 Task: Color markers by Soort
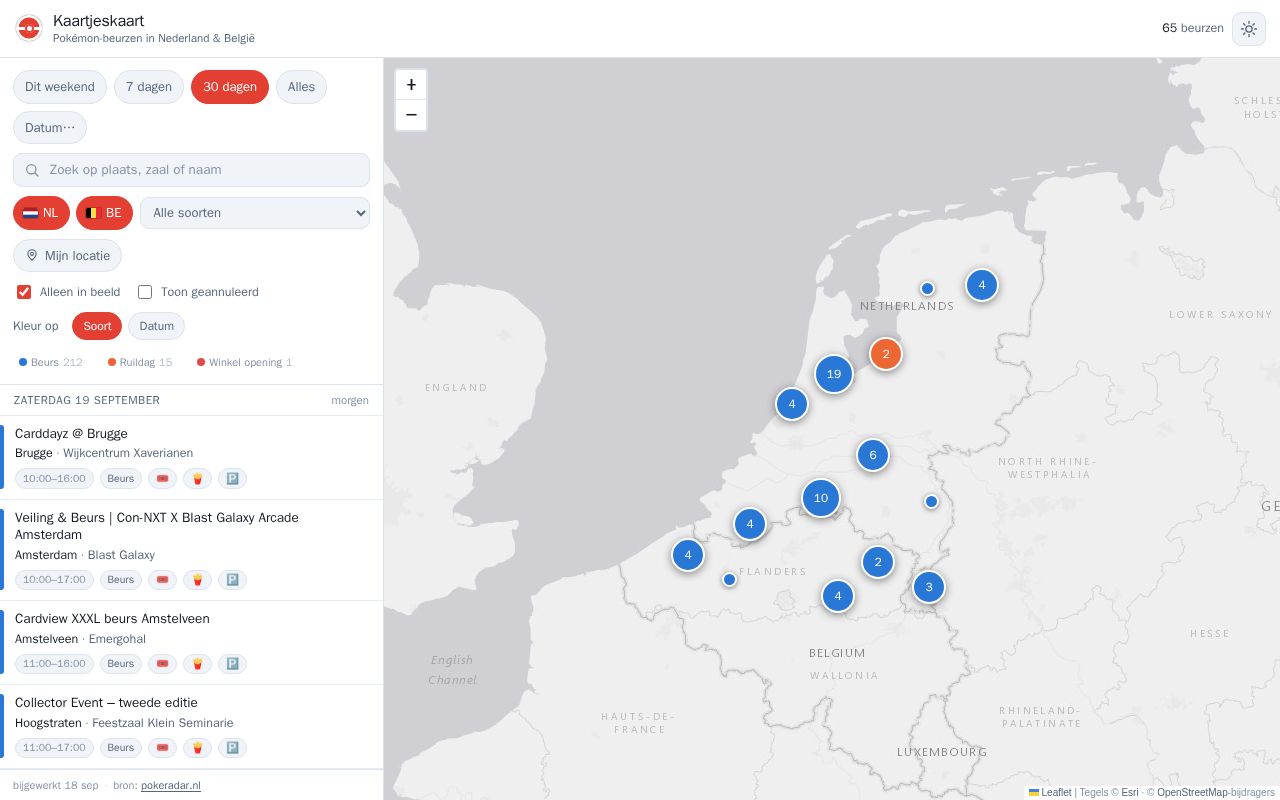coord(97,326)
